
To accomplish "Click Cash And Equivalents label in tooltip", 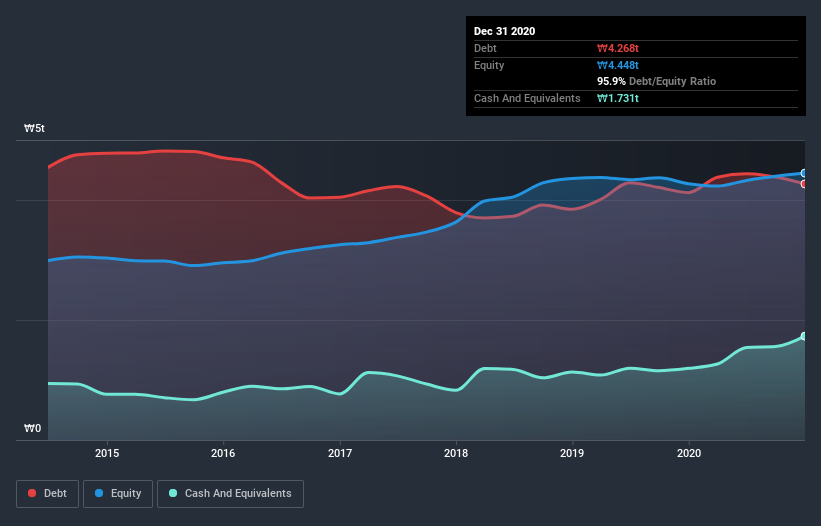I will tap(527, 98).
